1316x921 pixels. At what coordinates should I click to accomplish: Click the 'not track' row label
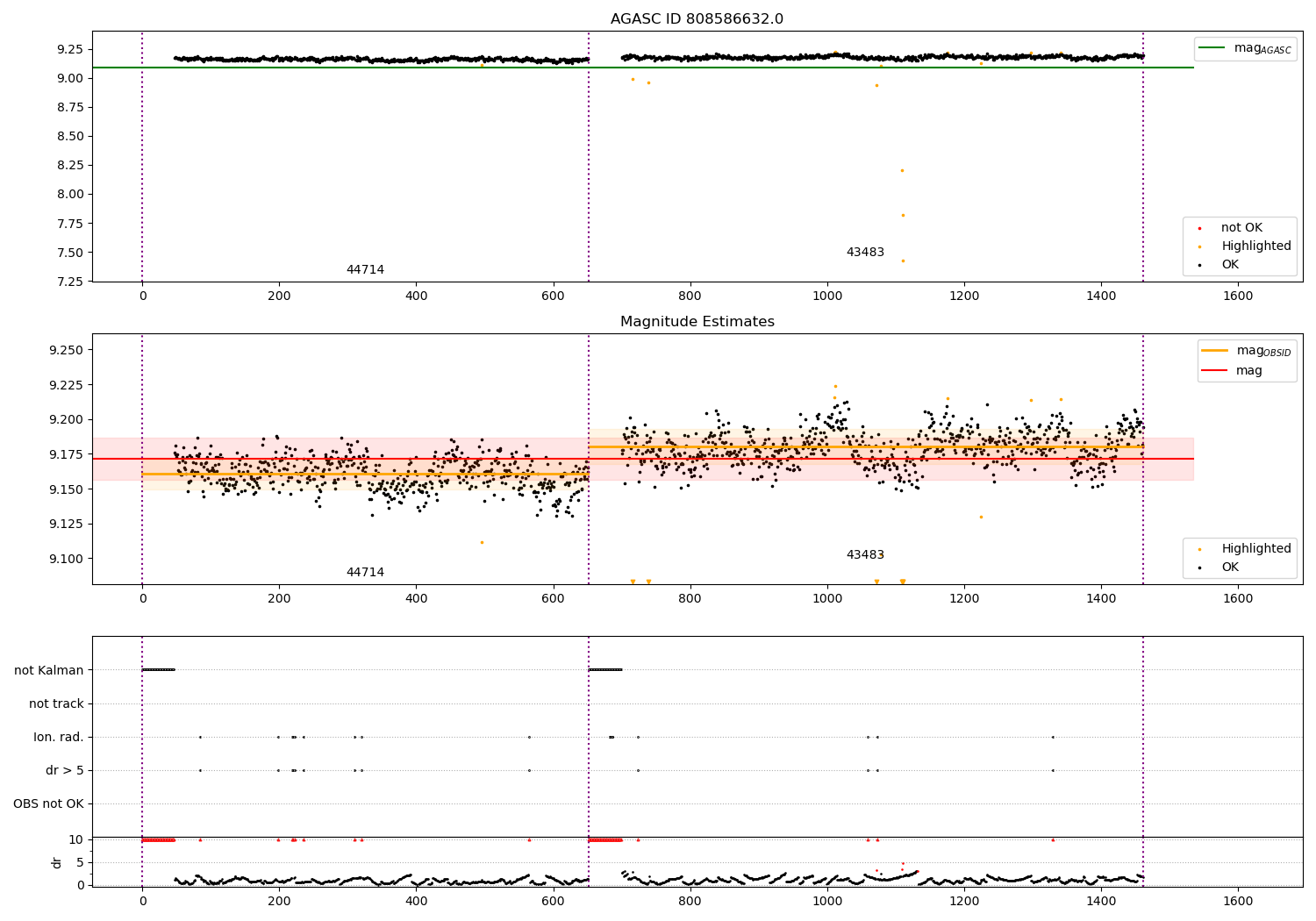[x=56, y=703]
